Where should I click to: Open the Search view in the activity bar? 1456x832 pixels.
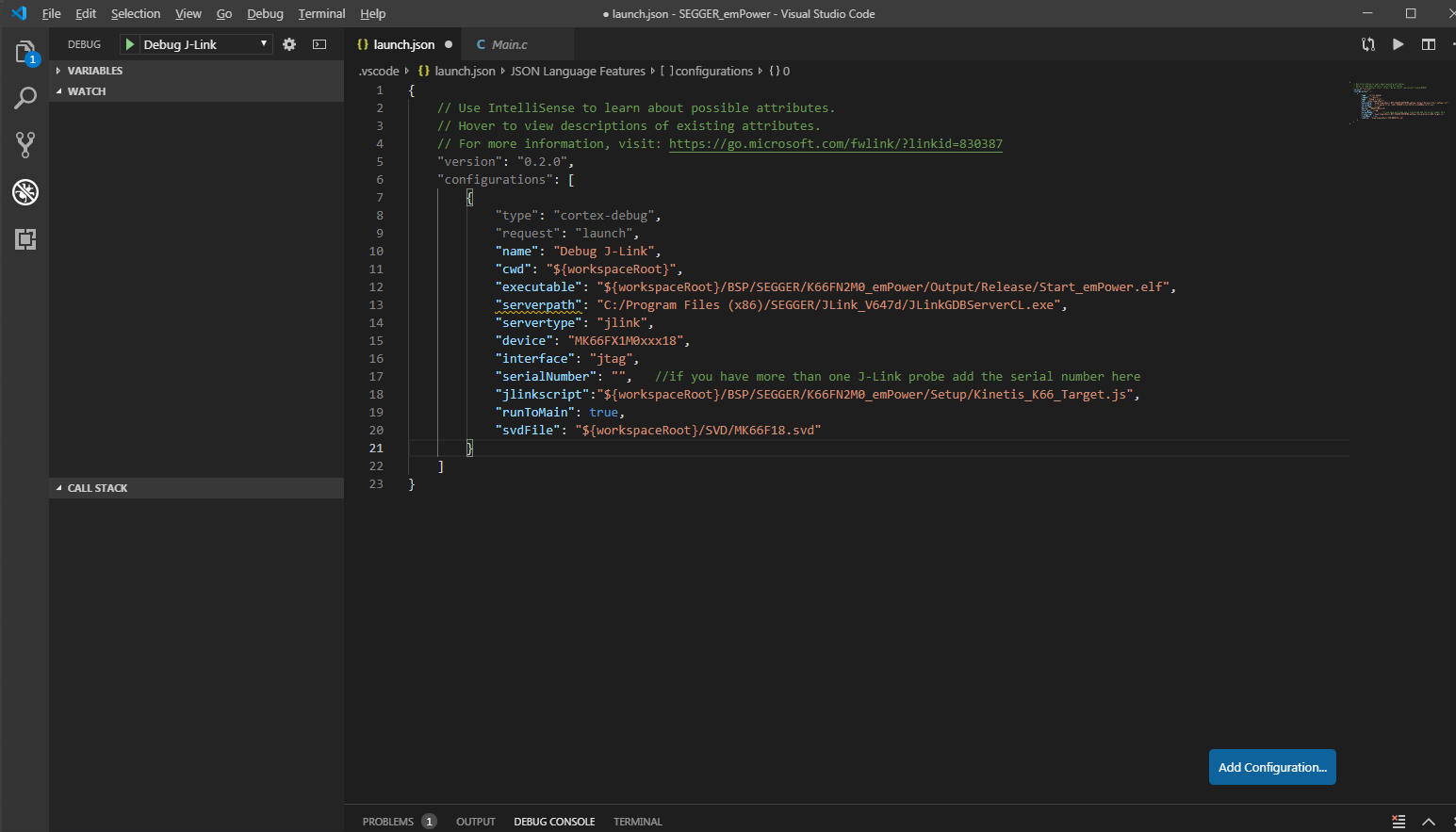click(x=25, y=98)
